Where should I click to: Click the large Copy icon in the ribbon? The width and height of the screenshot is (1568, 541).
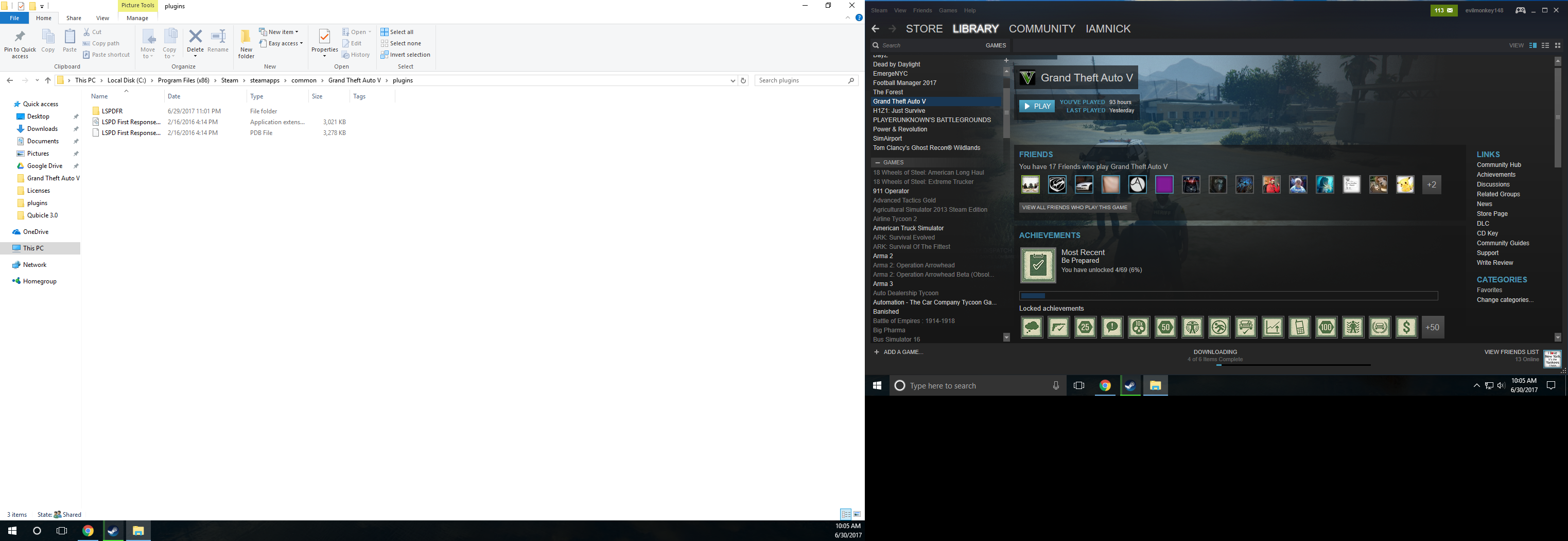pyautogui.click(x=48, y=41)
